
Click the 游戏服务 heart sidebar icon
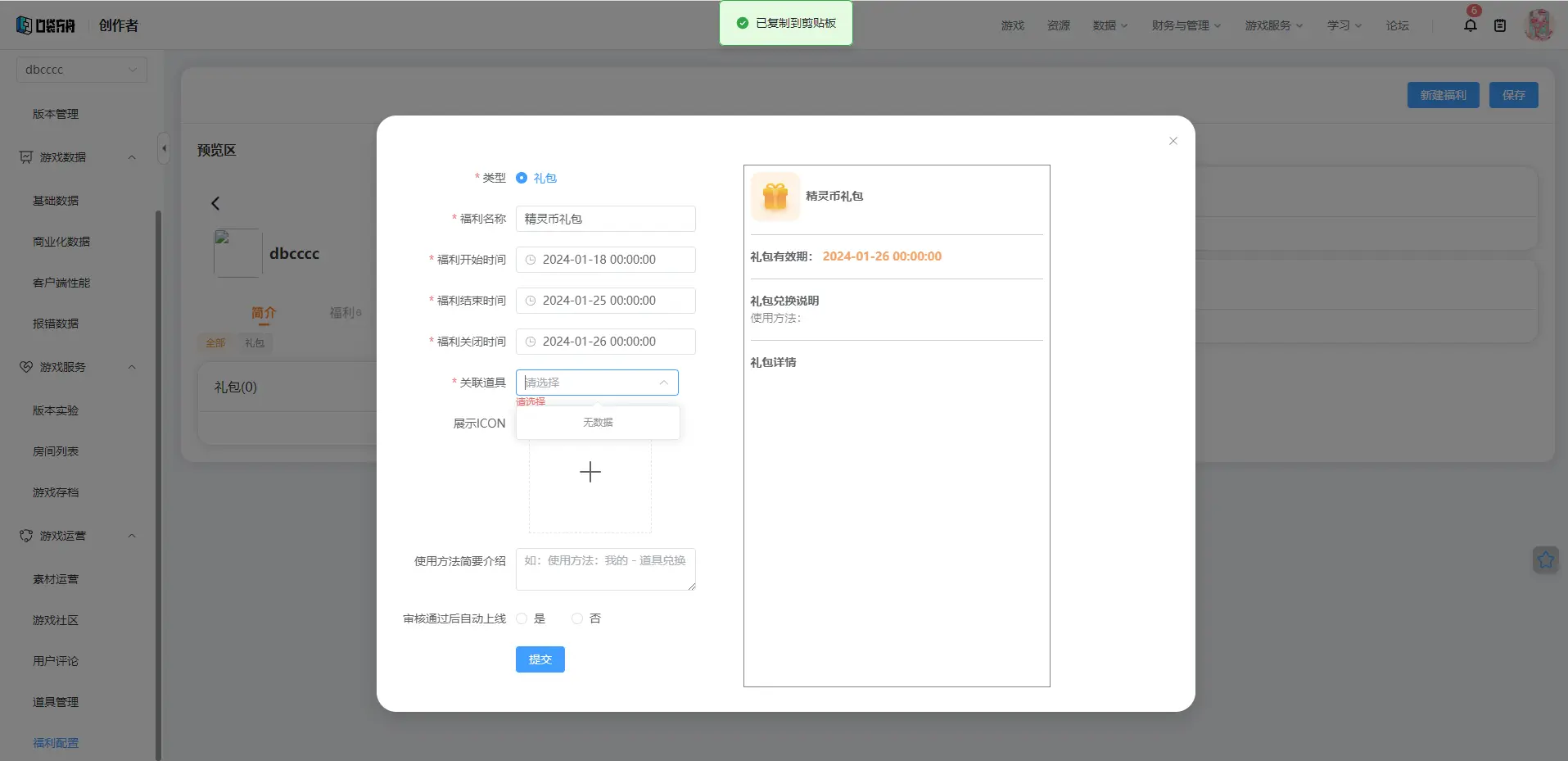tap(26, 367)
